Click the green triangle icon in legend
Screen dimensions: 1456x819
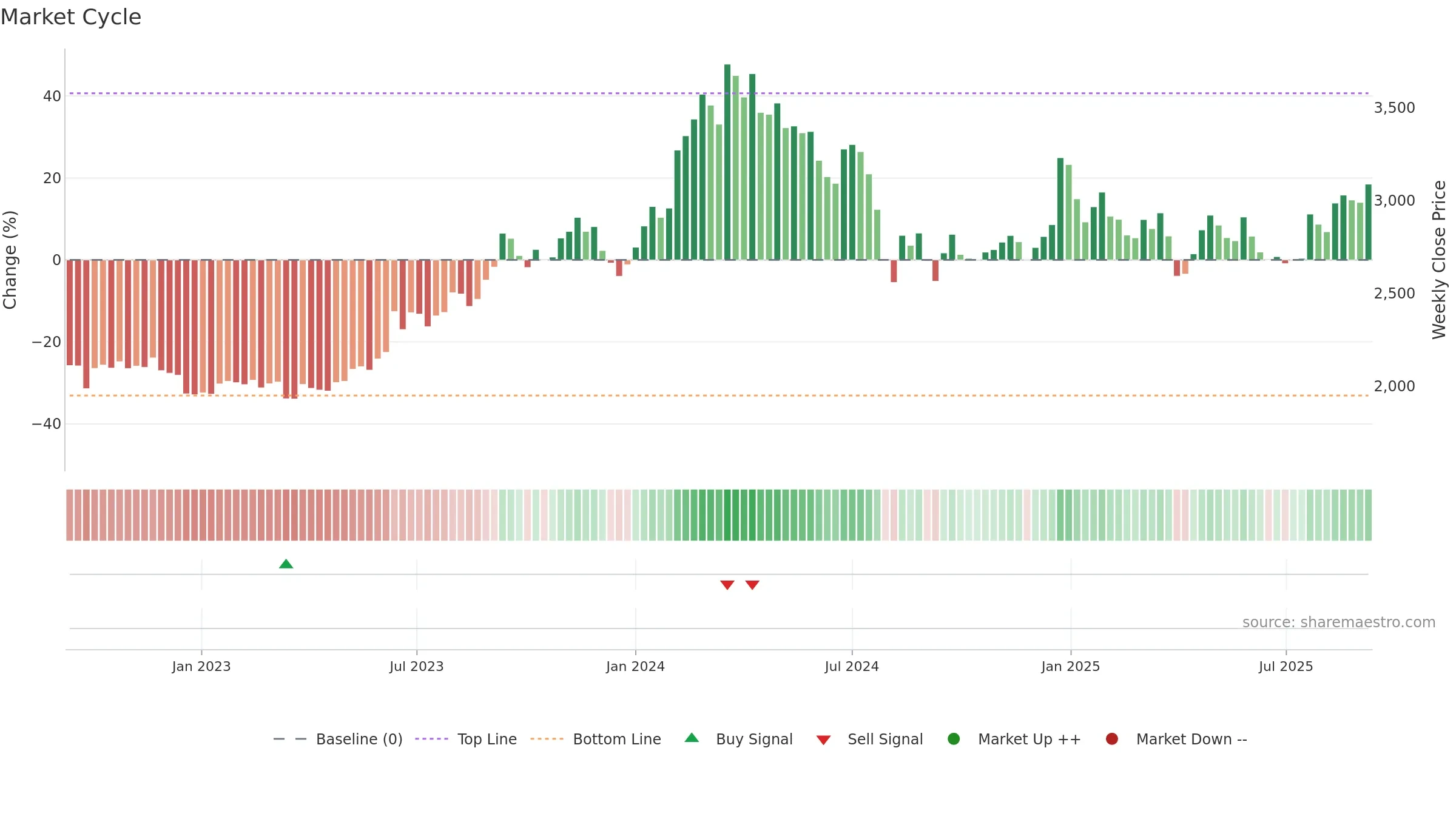692,738
